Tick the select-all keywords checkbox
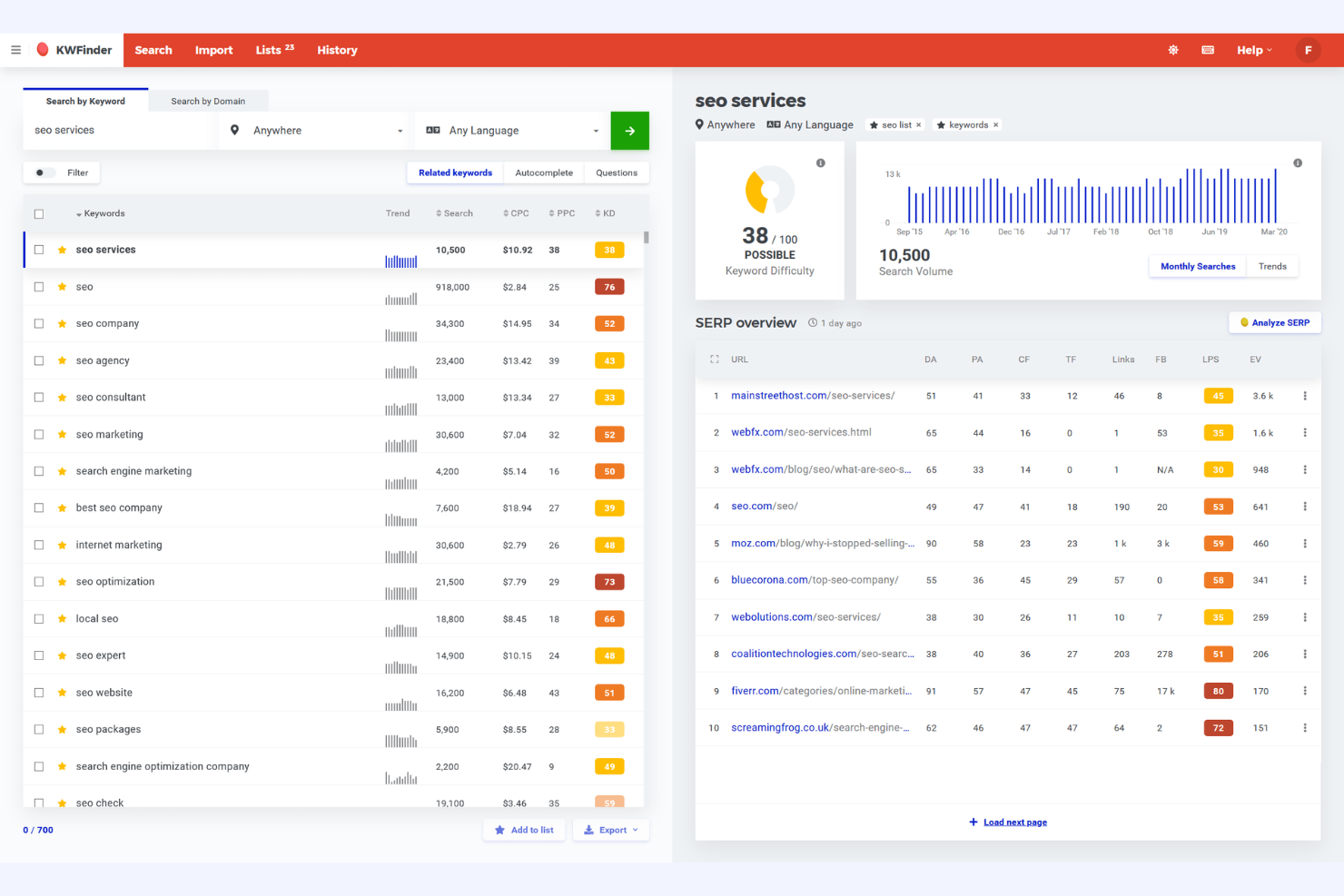Screen dimensions: 1344x896 [39, 214]
